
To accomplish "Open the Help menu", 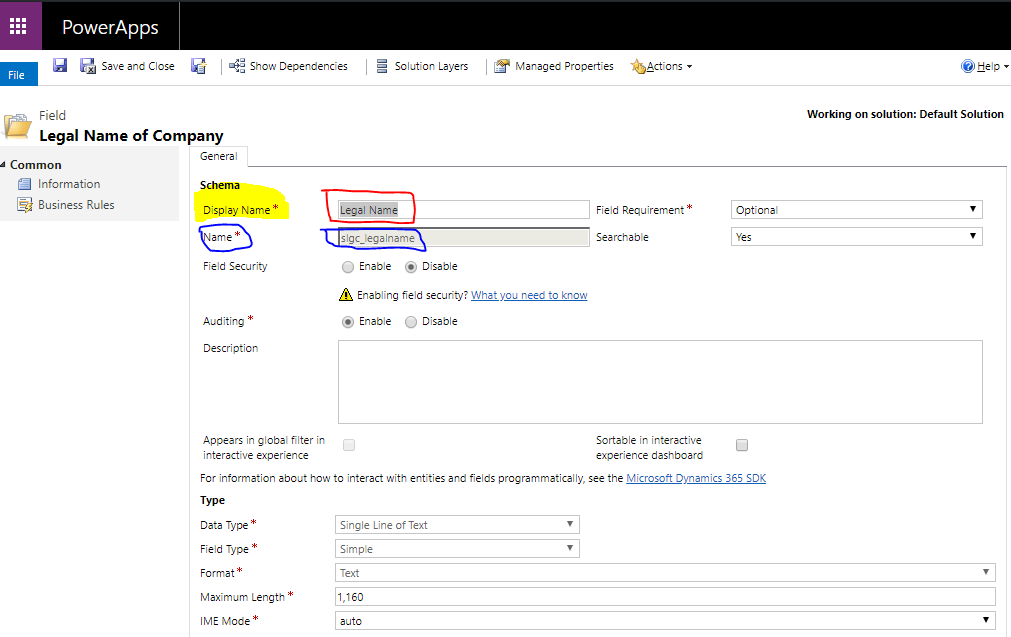I will click(985, 66).
